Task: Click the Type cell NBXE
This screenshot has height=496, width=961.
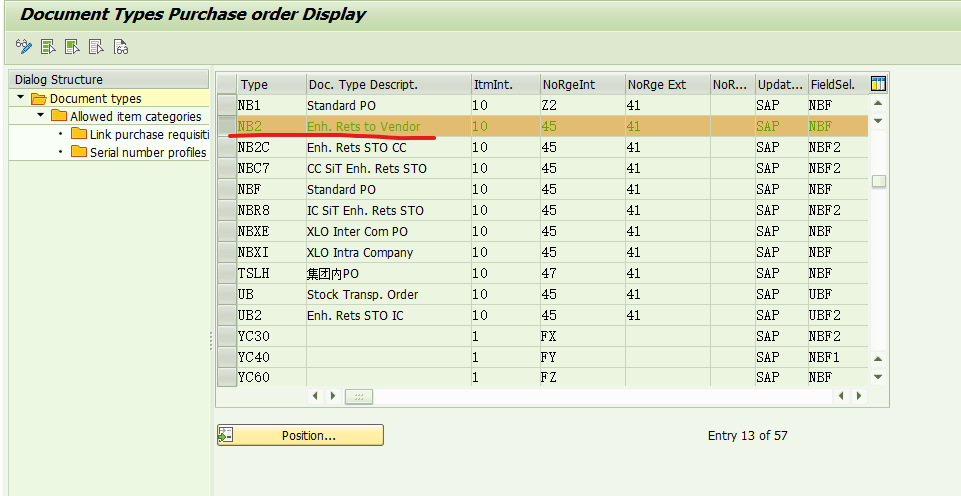Action: (x=272, y=231)
